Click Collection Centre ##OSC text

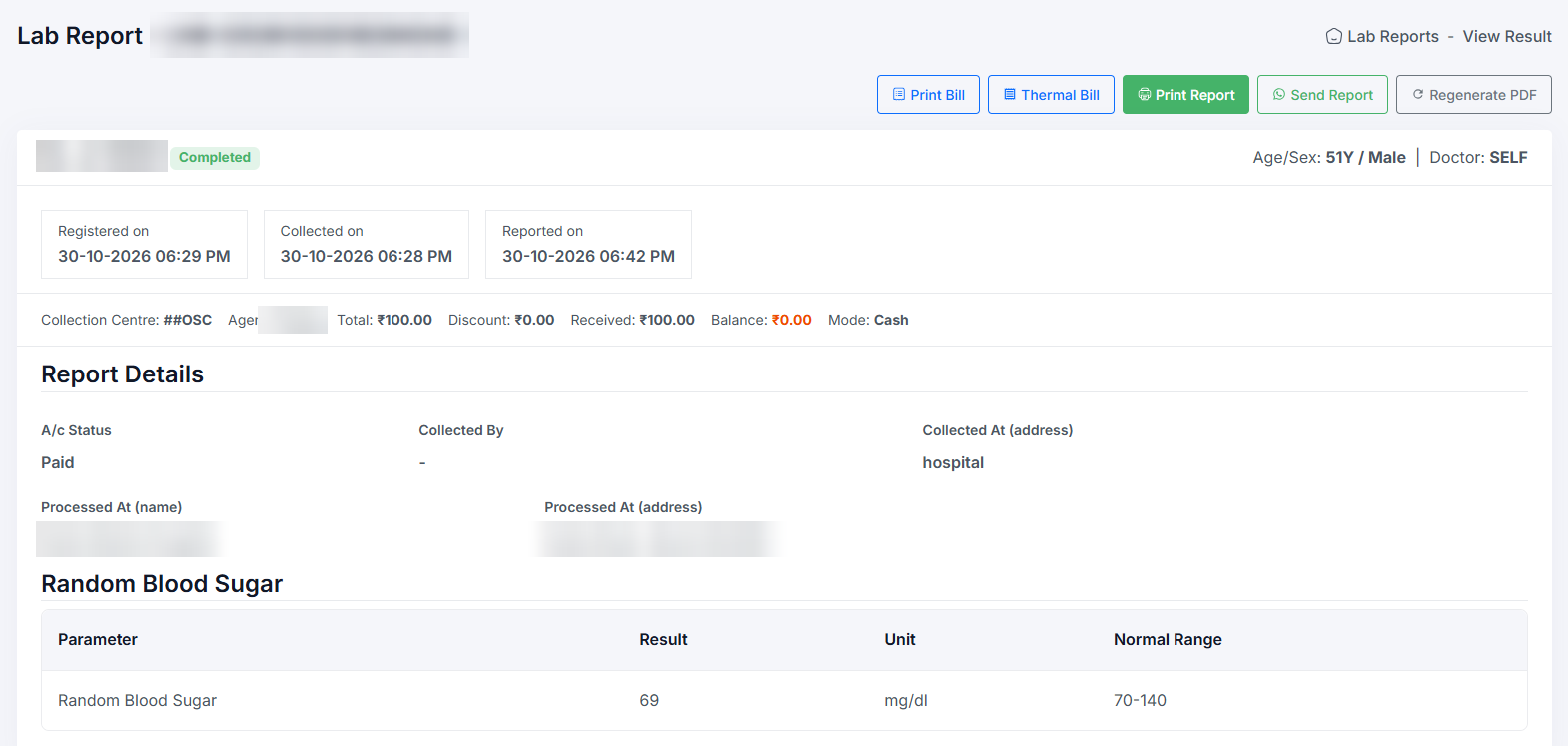coord(126,320)
